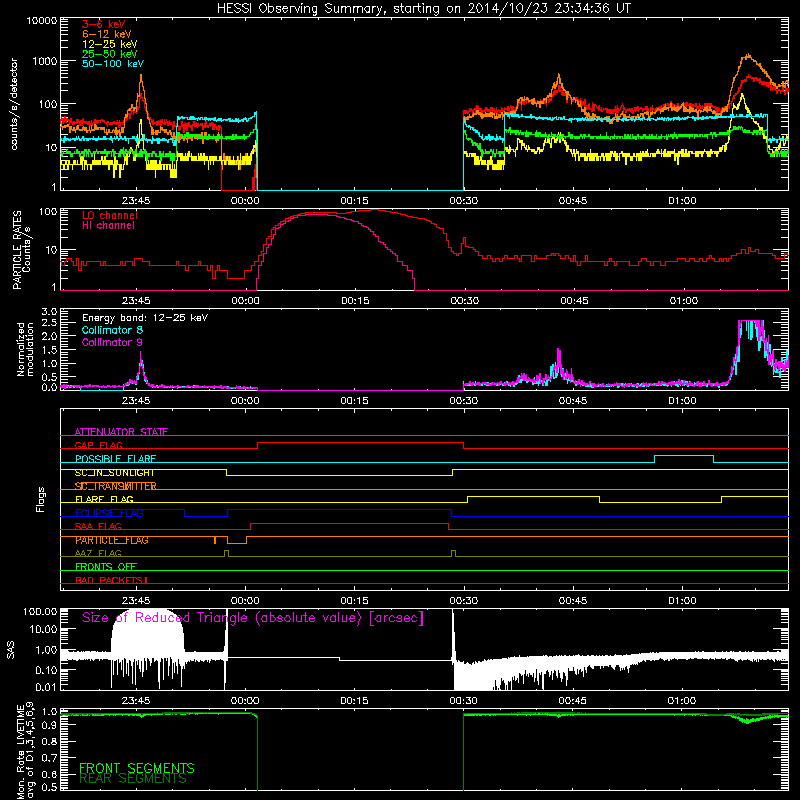Viewport: 800px width, 800px height.
Task: Click the SC_IN_SUNLIGHT flag label
Action: 114,472
